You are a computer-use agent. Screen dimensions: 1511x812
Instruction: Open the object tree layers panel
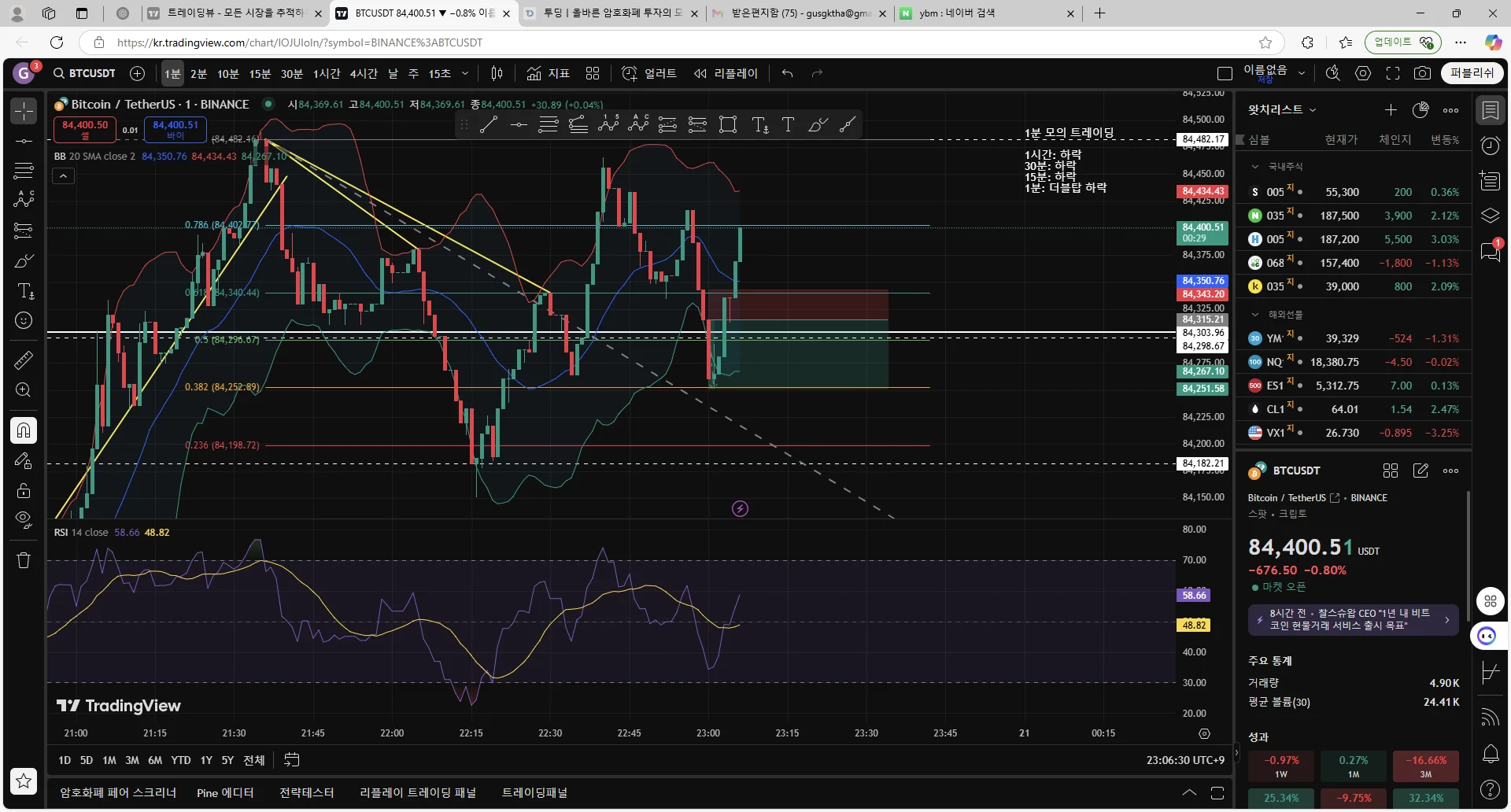[x=1491, y=216]
